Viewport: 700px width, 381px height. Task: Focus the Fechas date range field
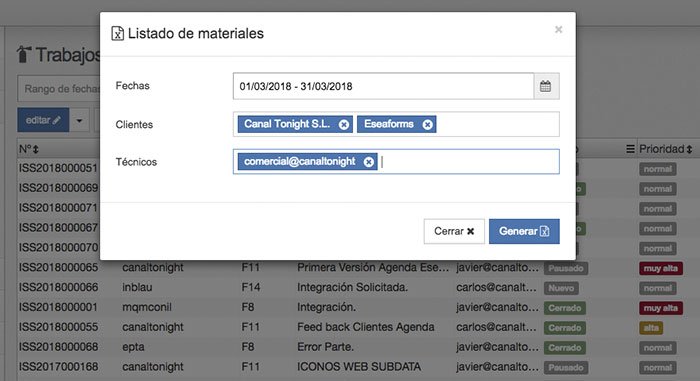pos(383,86)
